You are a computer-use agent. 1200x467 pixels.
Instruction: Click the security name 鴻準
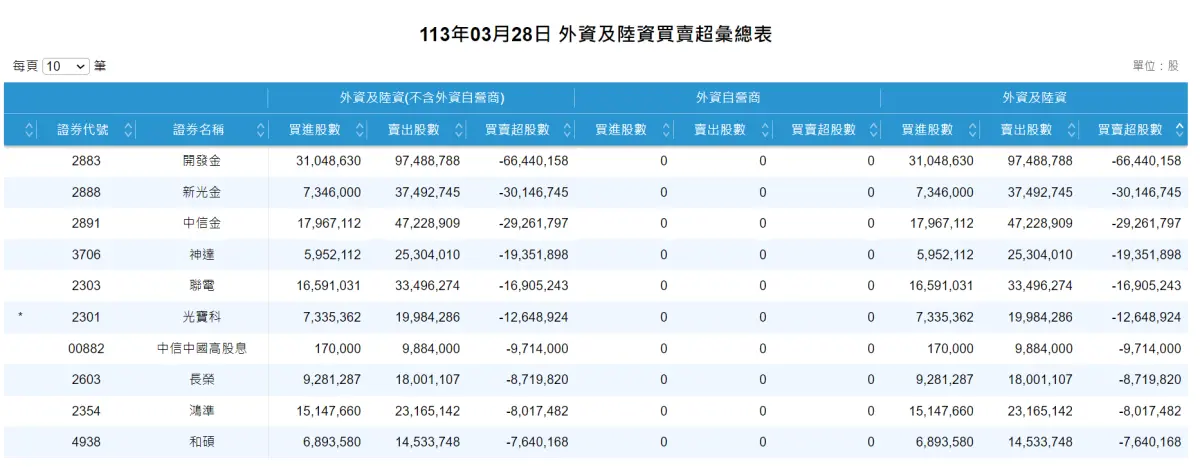tap(201, 411)
